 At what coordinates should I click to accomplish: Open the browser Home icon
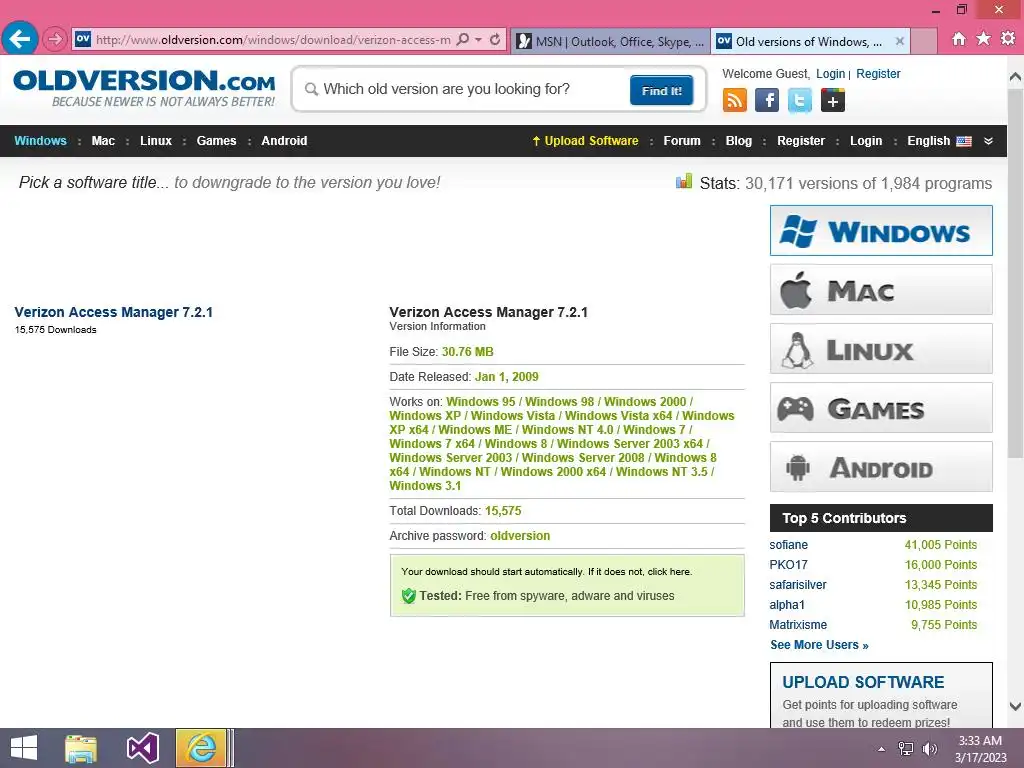coord(958,39)
